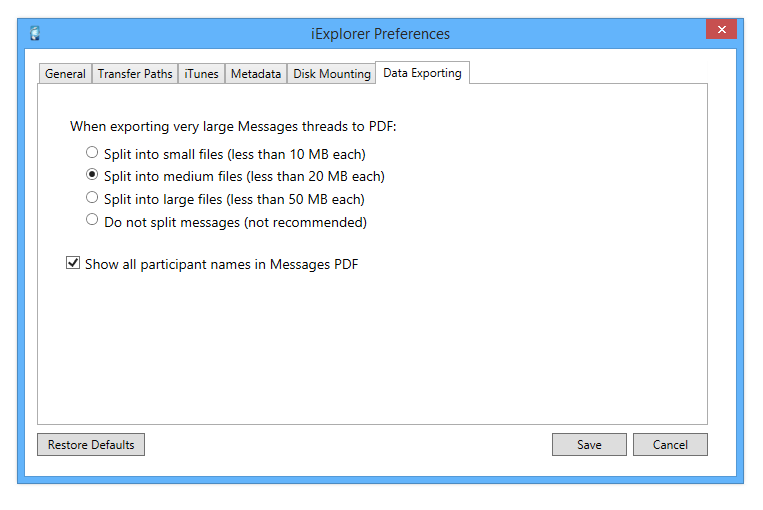The image size is (763, 510).
Task: Click the iExplorer Preferences title bar
Action: coord(380,34)
